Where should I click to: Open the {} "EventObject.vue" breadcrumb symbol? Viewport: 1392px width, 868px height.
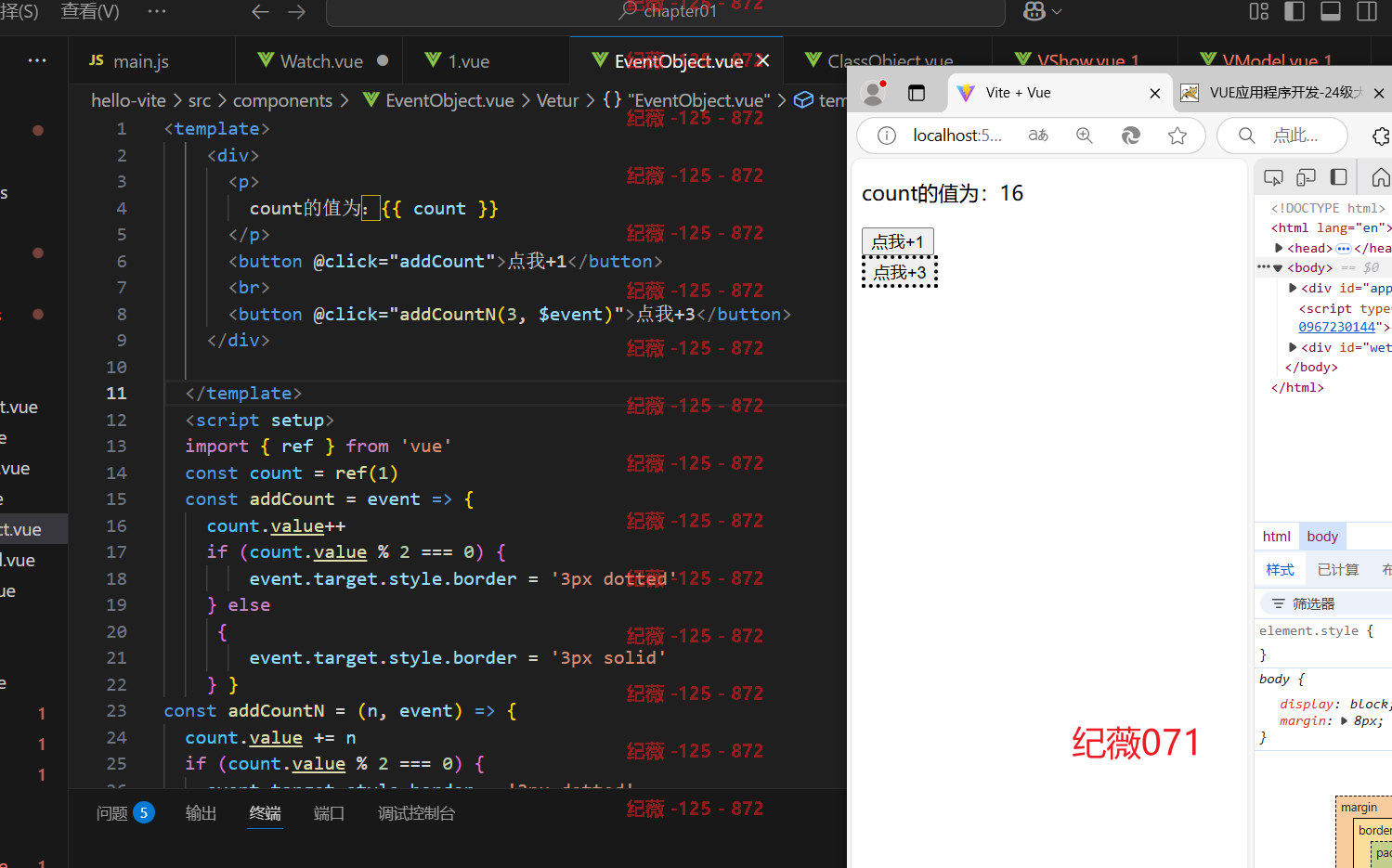pyautogui.click(x=686, y=100)
